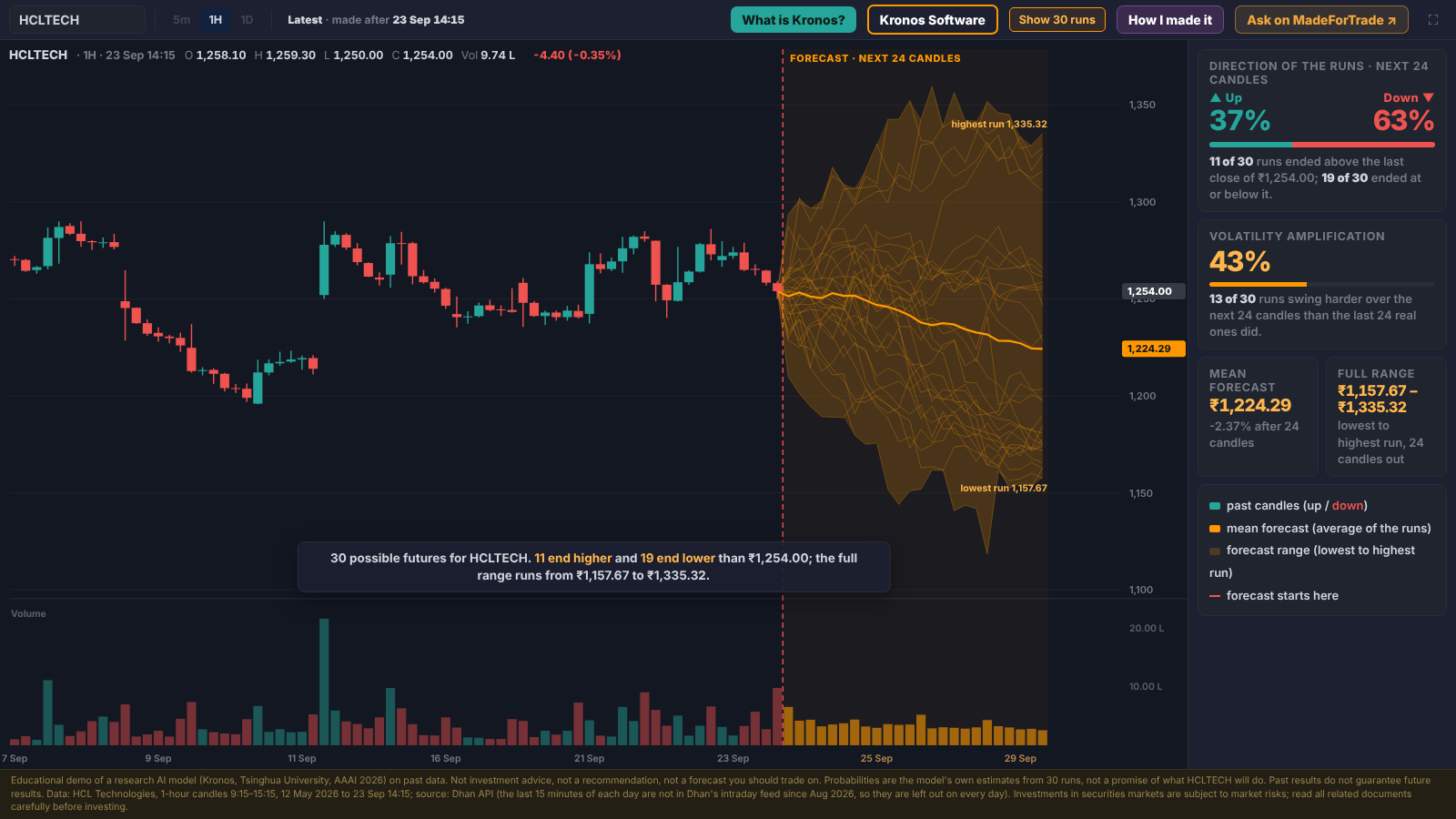Click the 1,224.29 mean forecast price tag
This screenshot has height=819, width=1456.
1153,349
